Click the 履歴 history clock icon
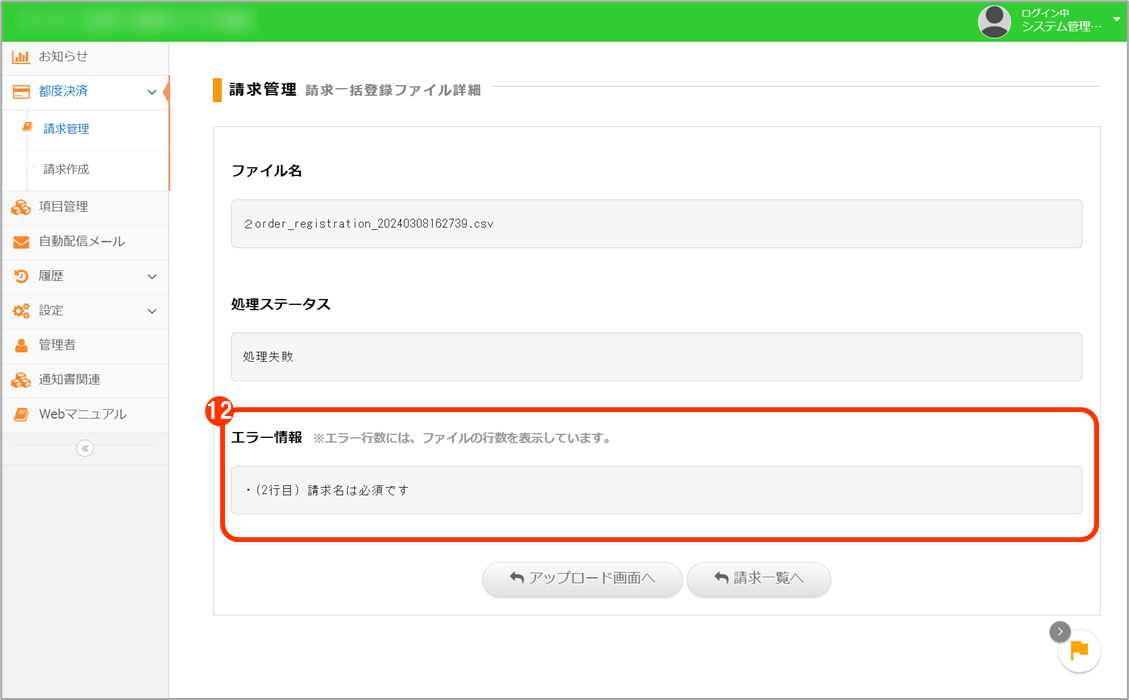 pos(20,276)
